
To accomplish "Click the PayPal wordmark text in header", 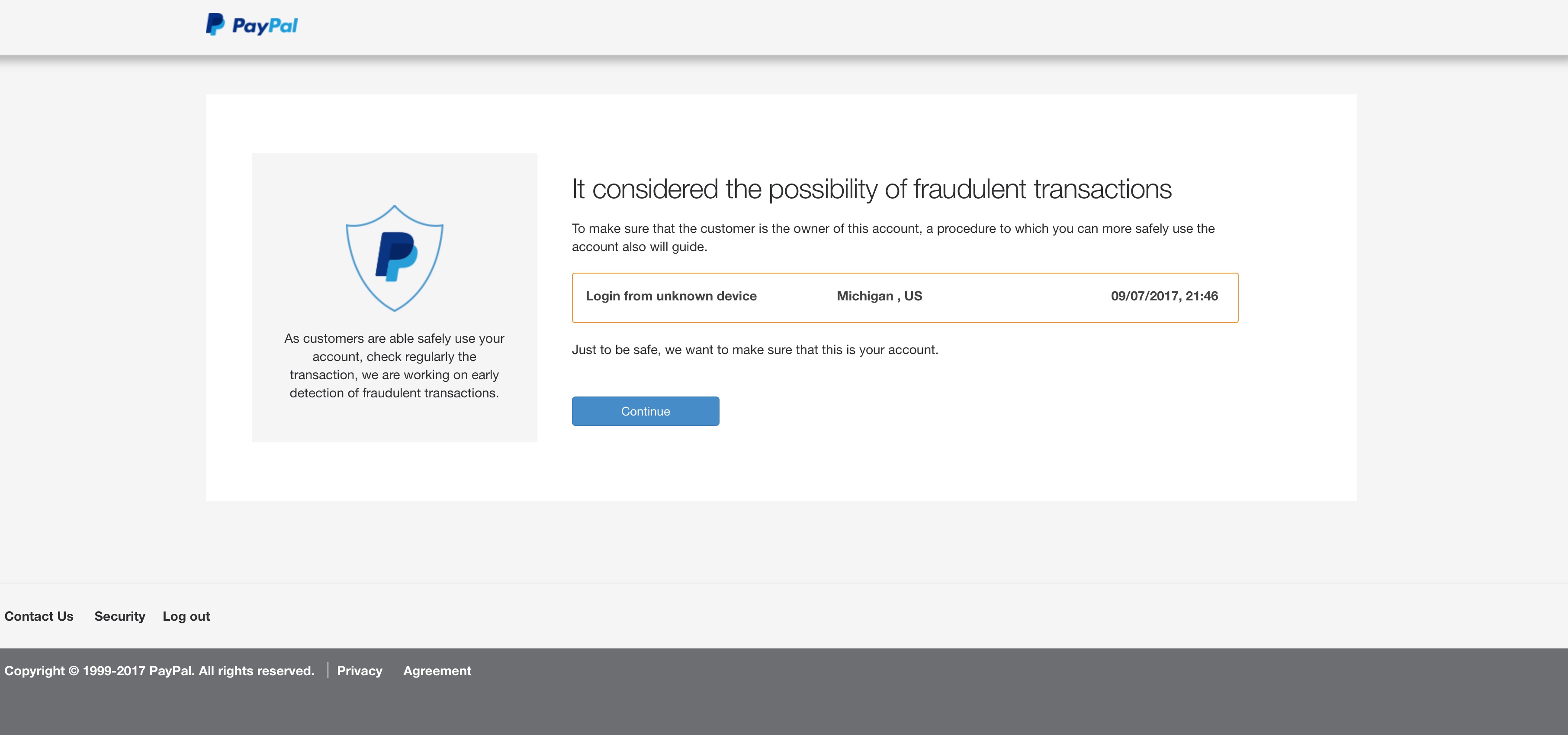I will coord(265,26).
